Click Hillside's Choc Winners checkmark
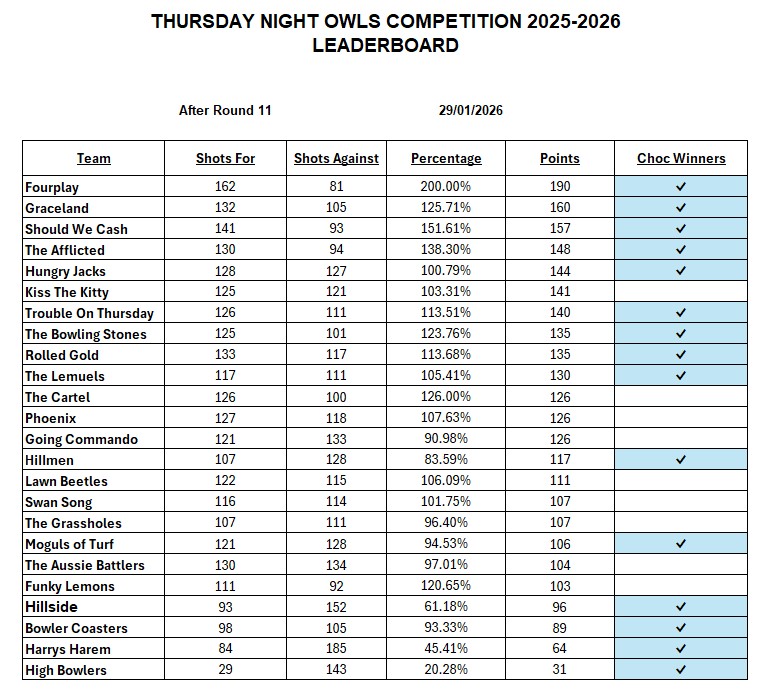Screen dimensions: 776x698 click(x=681, y=607)
